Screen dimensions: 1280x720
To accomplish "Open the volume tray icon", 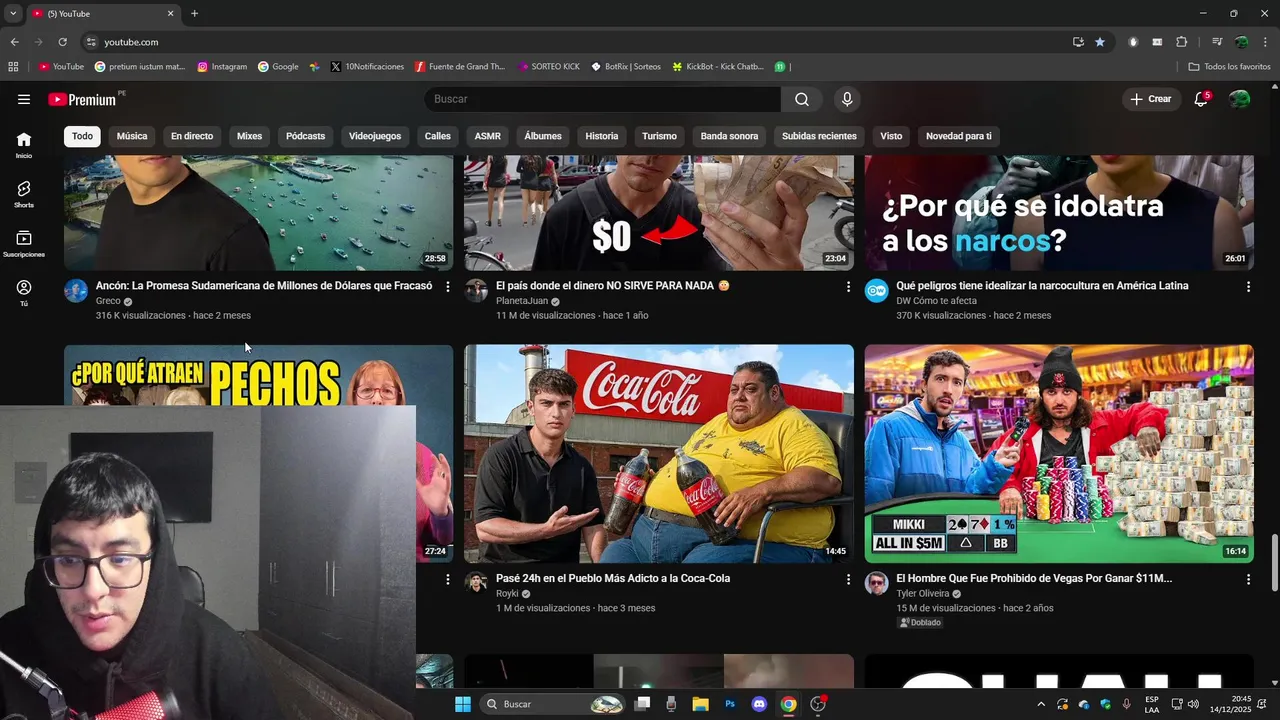I will pyautogui.click(x=1193, y=704).
